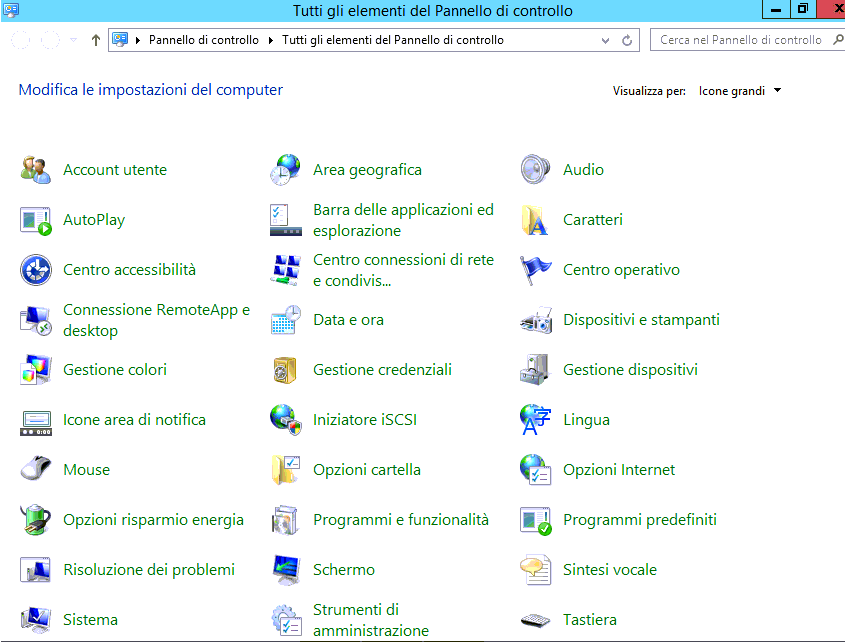
Task: Click the back navigation button
Action: 20,40
